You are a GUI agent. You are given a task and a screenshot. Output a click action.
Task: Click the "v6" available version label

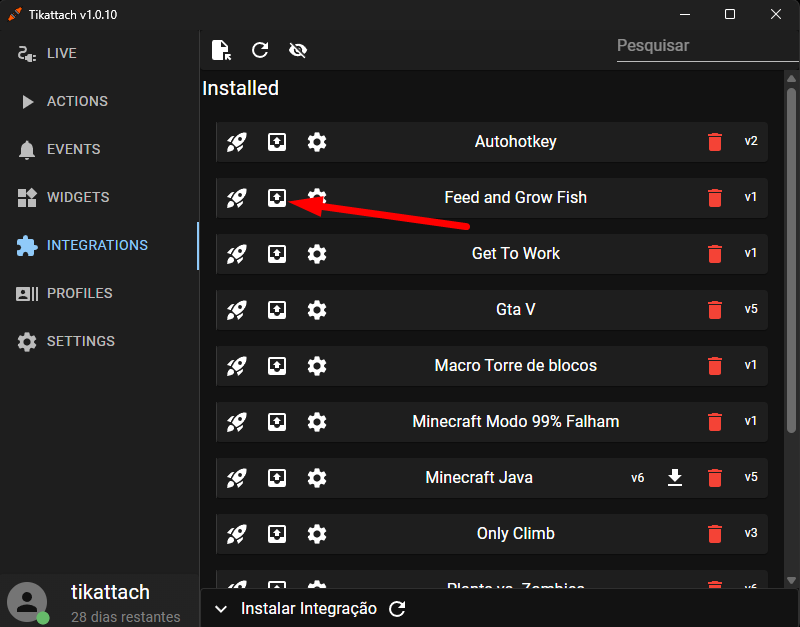click(637, 478)
